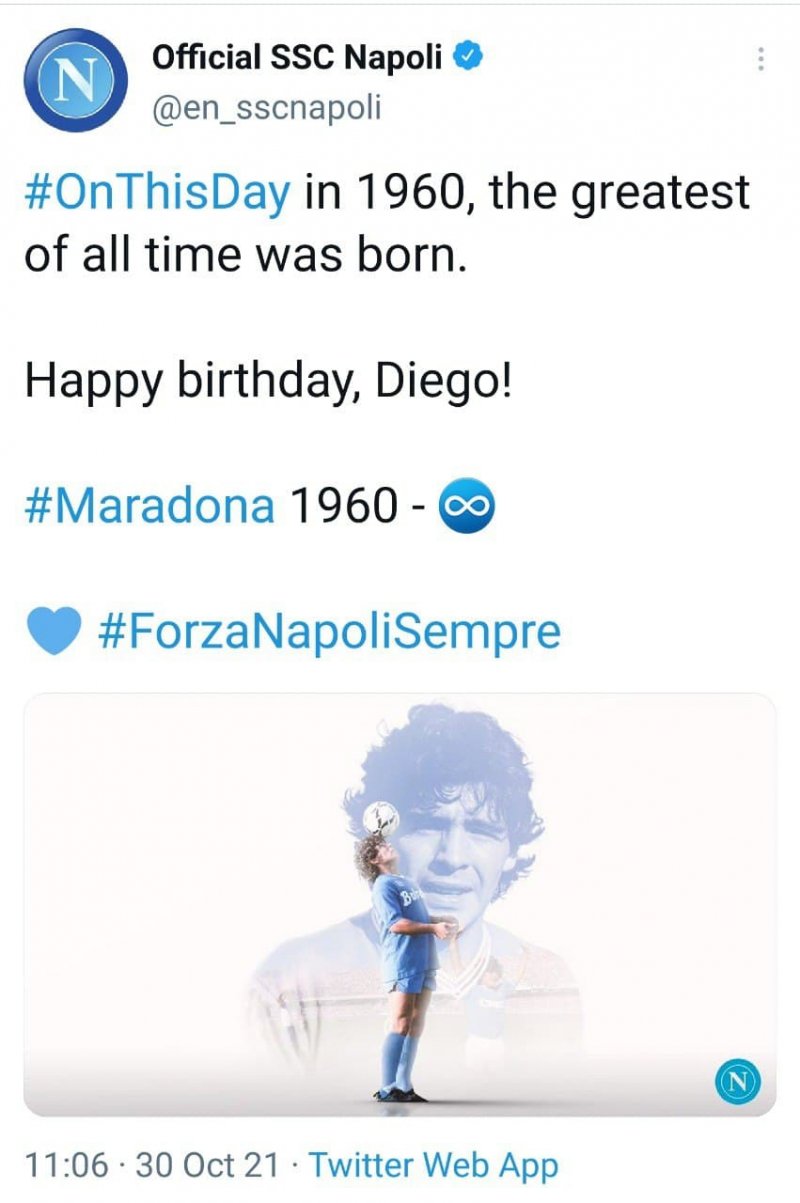Click the @en_sscnapoli handle

pyautogui.click(x=266, y=107)
